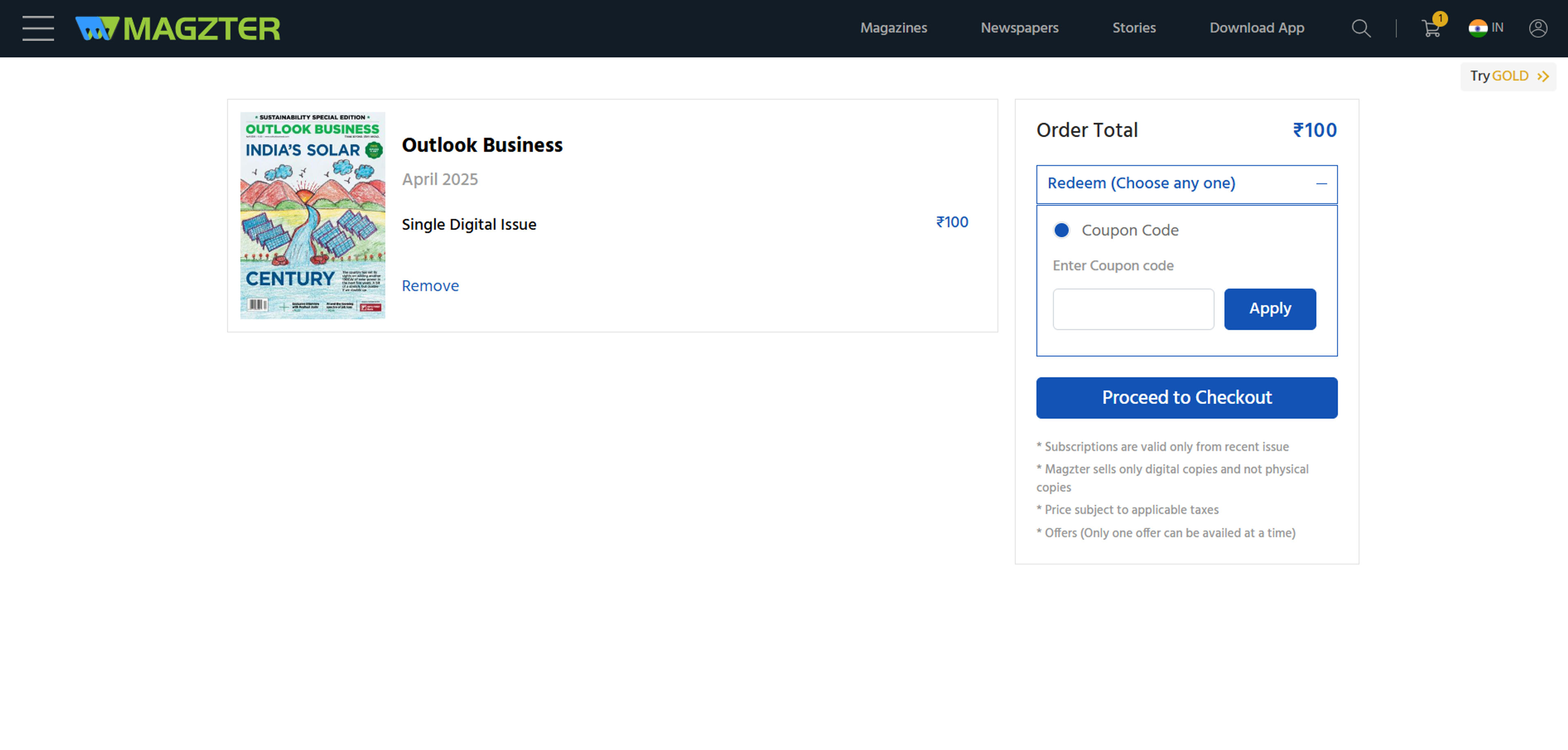The image size is (1568, 750).
Task: Open the search icon
Action: 1361,28
